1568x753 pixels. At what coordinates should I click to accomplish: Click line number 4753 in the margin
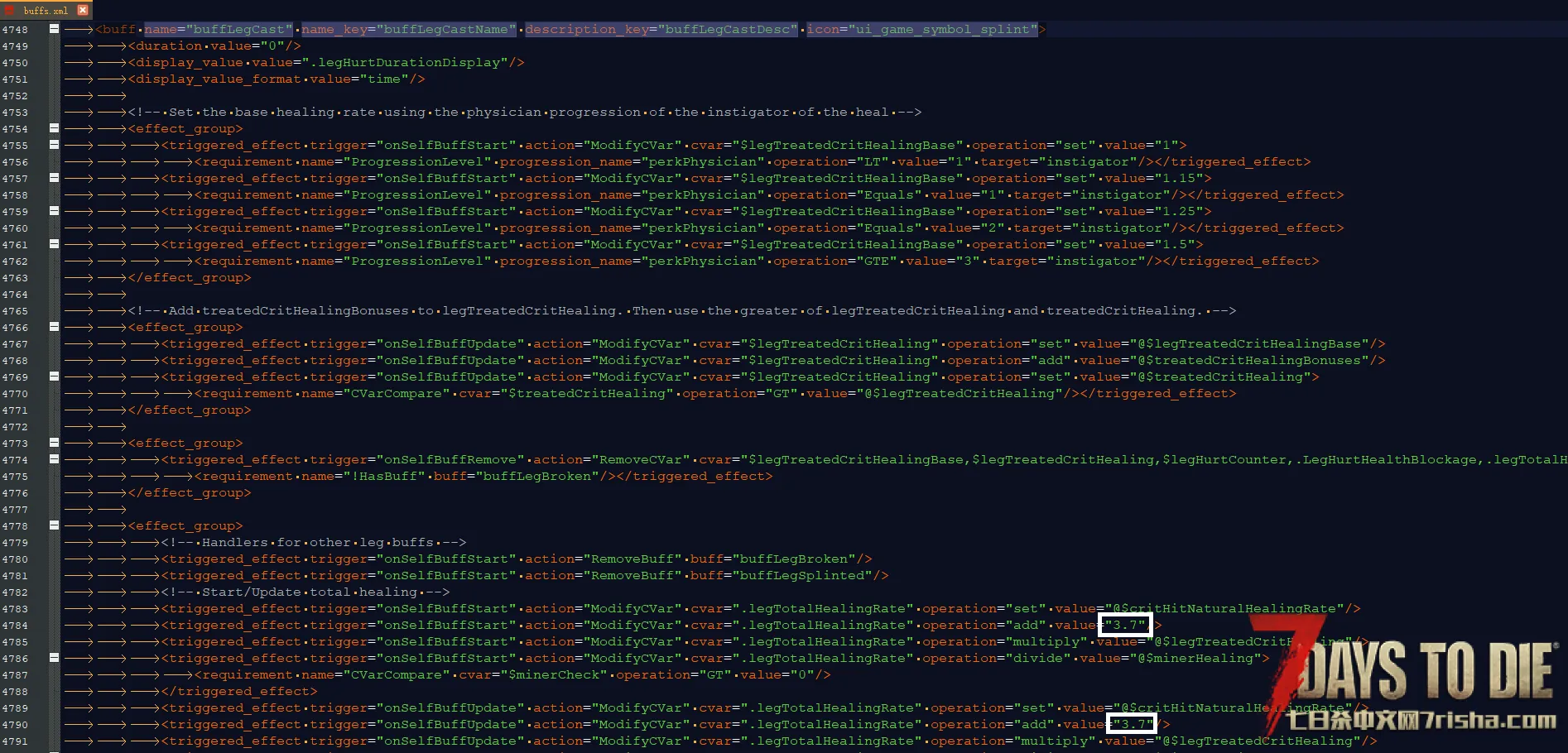[15, 113]
